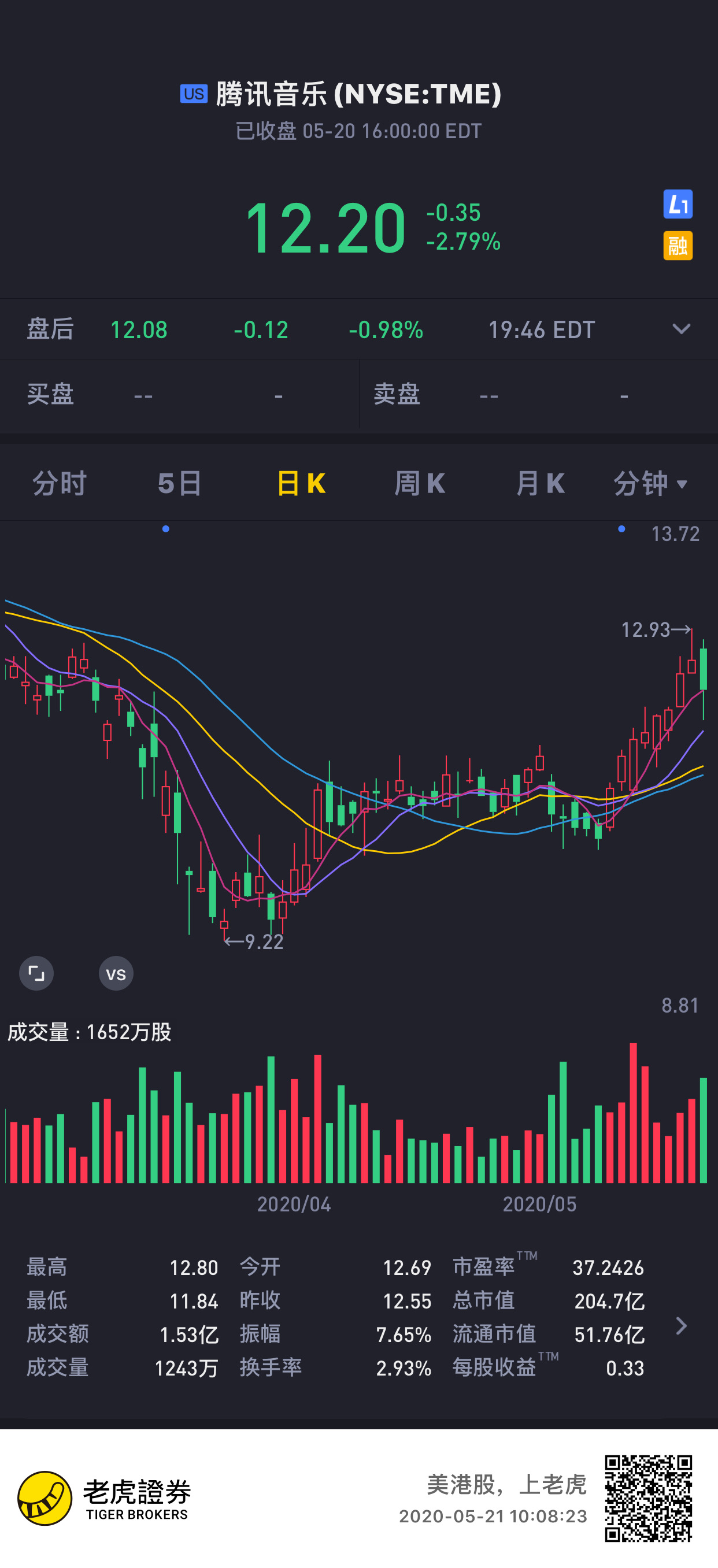Tap the 12.93 high price marker
Viewport: 718px width, 1568px height.
coord(656,629)
